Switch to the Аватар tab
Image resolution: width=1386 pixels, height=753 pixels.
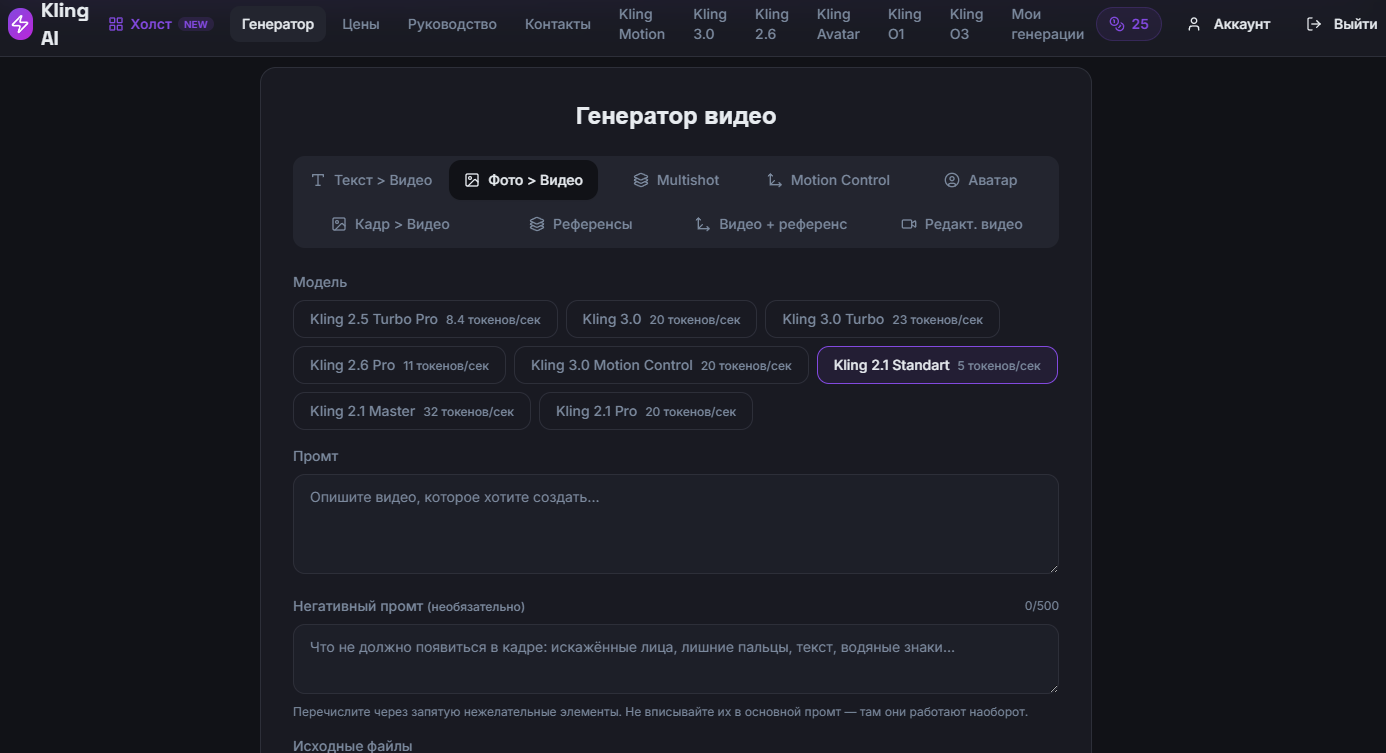pos(980,180)
